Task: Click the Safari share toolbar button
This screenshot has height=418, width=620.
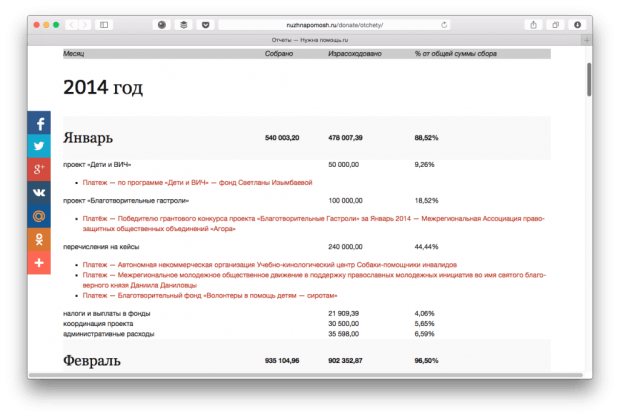Action: 534,24
